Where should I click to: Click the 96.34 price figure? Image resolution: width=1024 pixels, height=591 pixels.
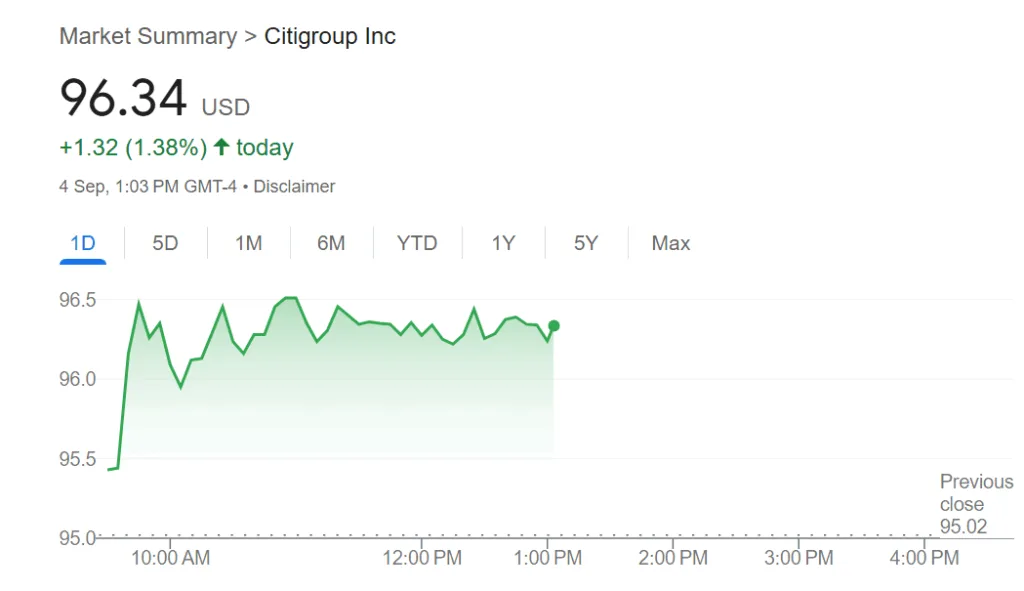pyautogui.click(x=123, y=98)
